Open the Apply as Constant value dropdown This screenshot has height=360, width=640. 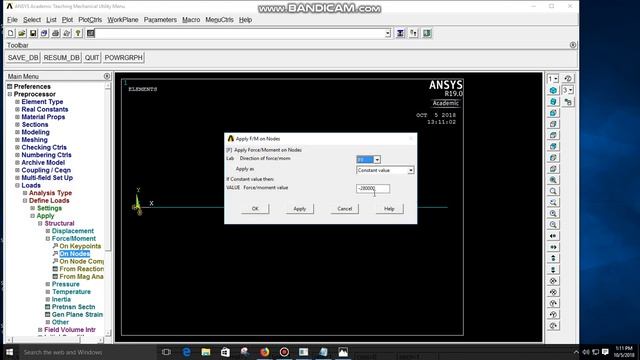point(411,170)
